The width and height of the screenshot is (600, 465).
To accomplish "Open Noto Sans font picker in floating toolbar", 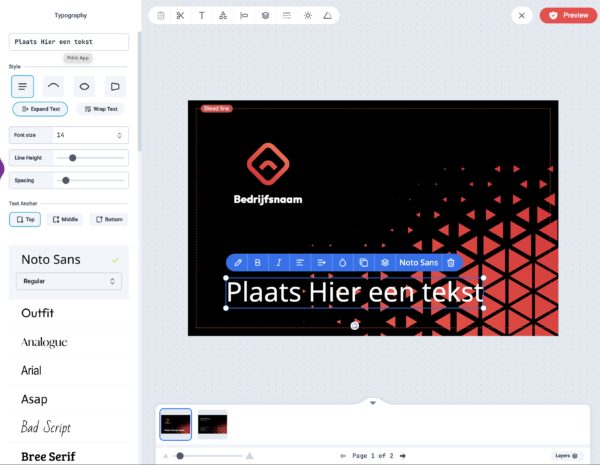I will 418,262.
